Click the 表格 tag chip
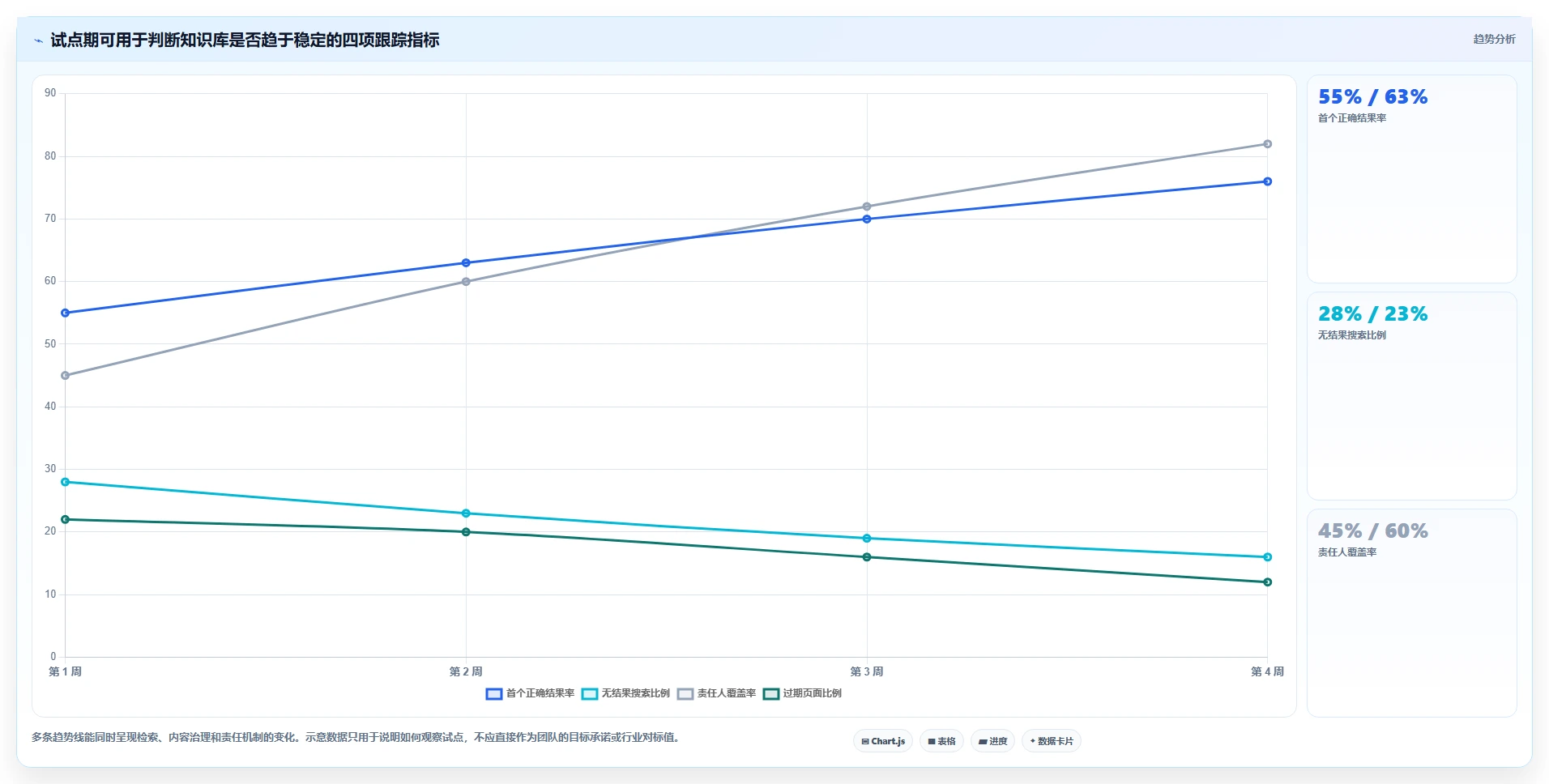The image size is (1549, 784). pyautogui.click(x=941, y=741)
